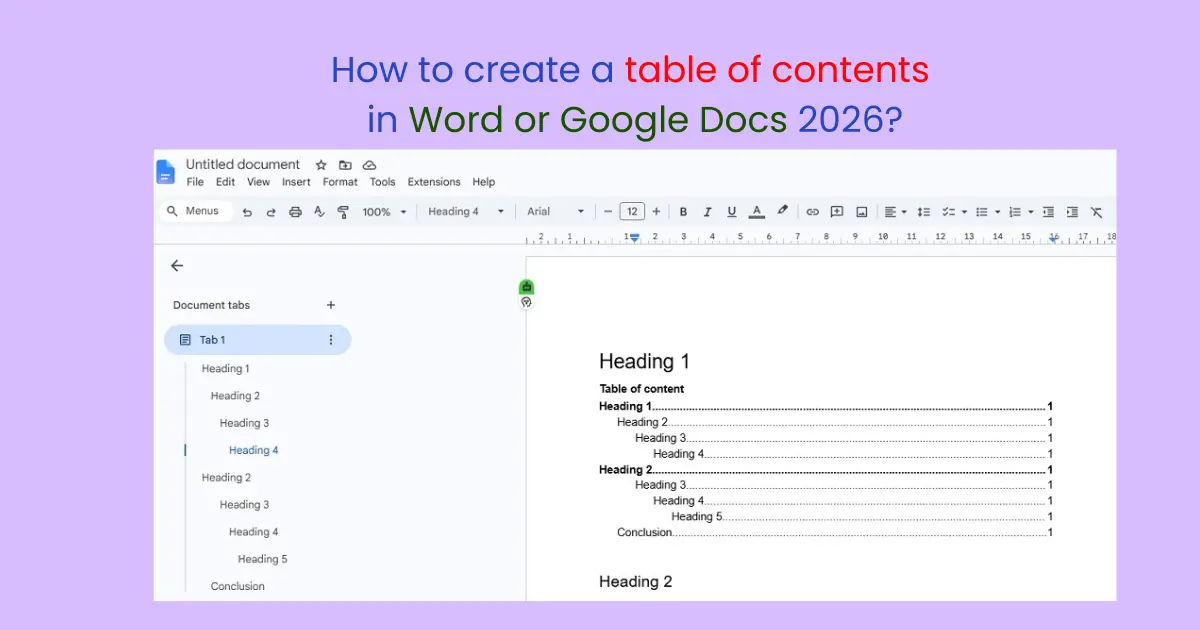
Task: Click the decrease indent icon
Action: click(1048, 212)
